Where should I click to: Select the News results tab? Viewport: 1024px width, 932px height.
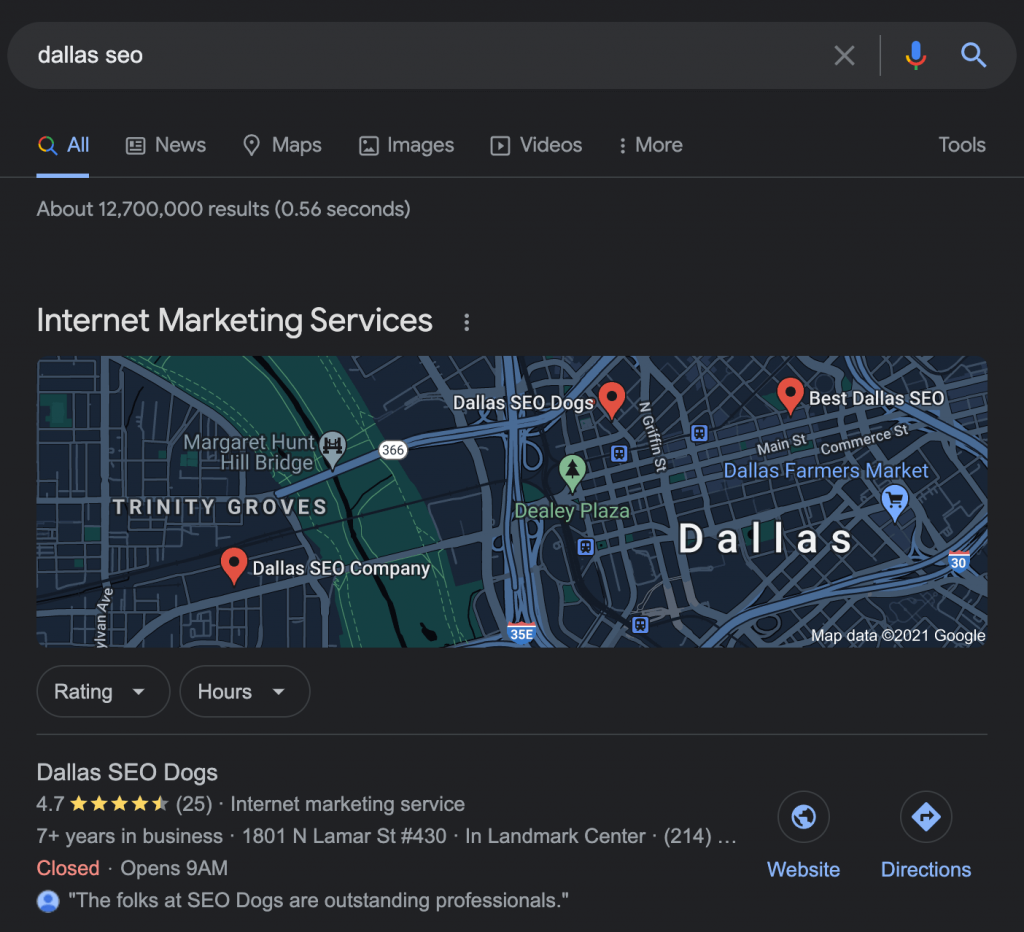165,145
